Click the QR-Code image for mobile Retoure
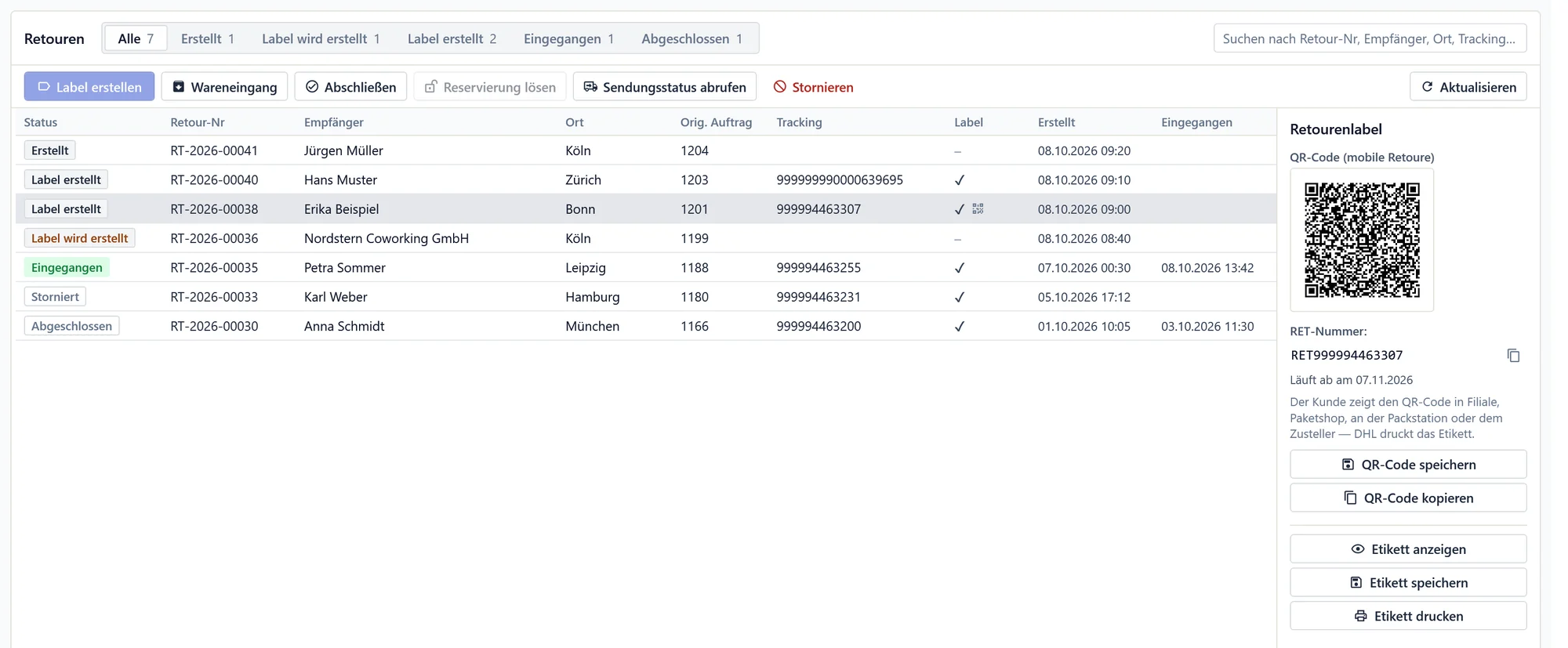 coord(1362,240)
